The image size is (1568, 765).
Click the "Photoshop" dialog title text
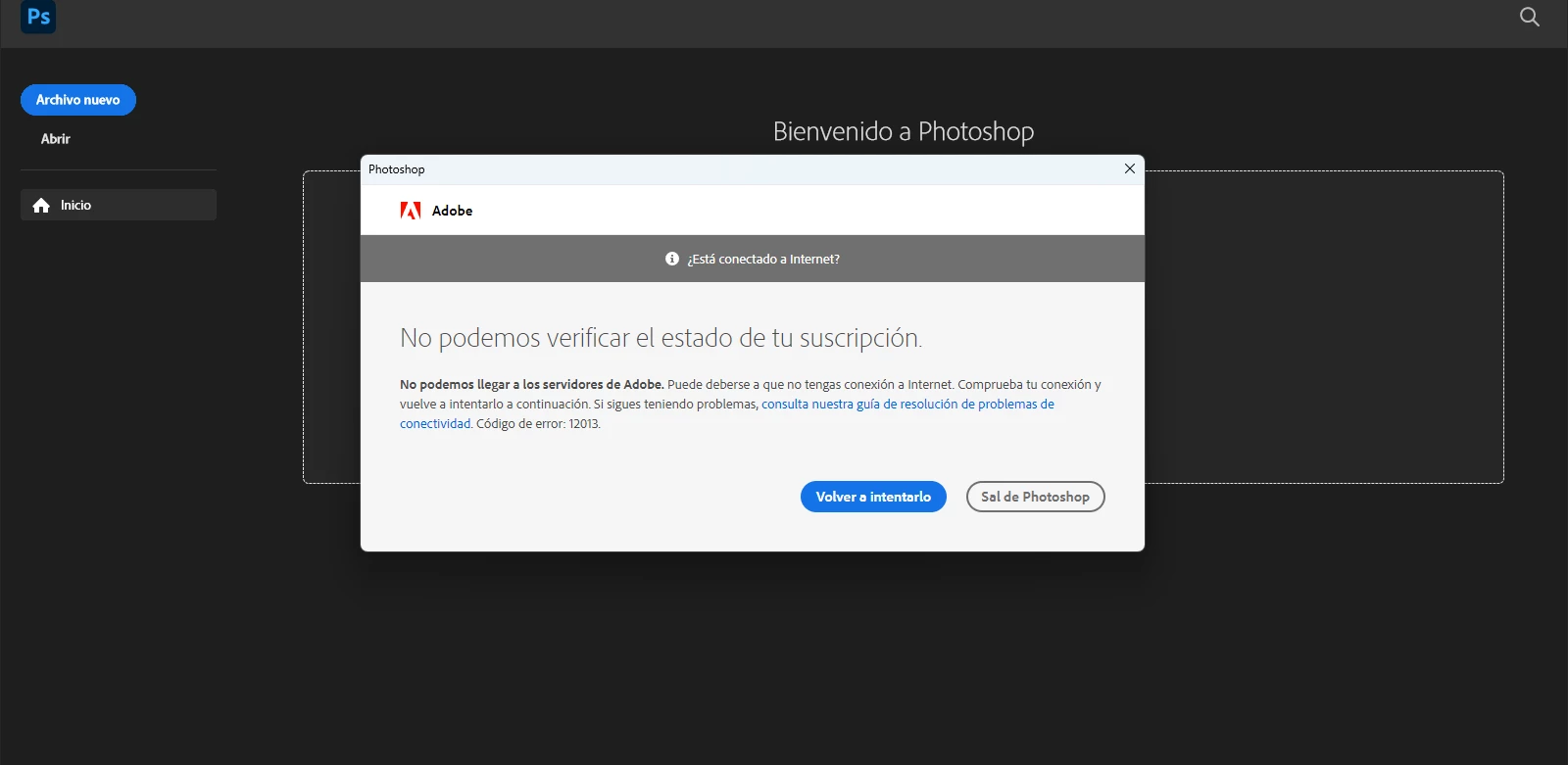(397, 169)
